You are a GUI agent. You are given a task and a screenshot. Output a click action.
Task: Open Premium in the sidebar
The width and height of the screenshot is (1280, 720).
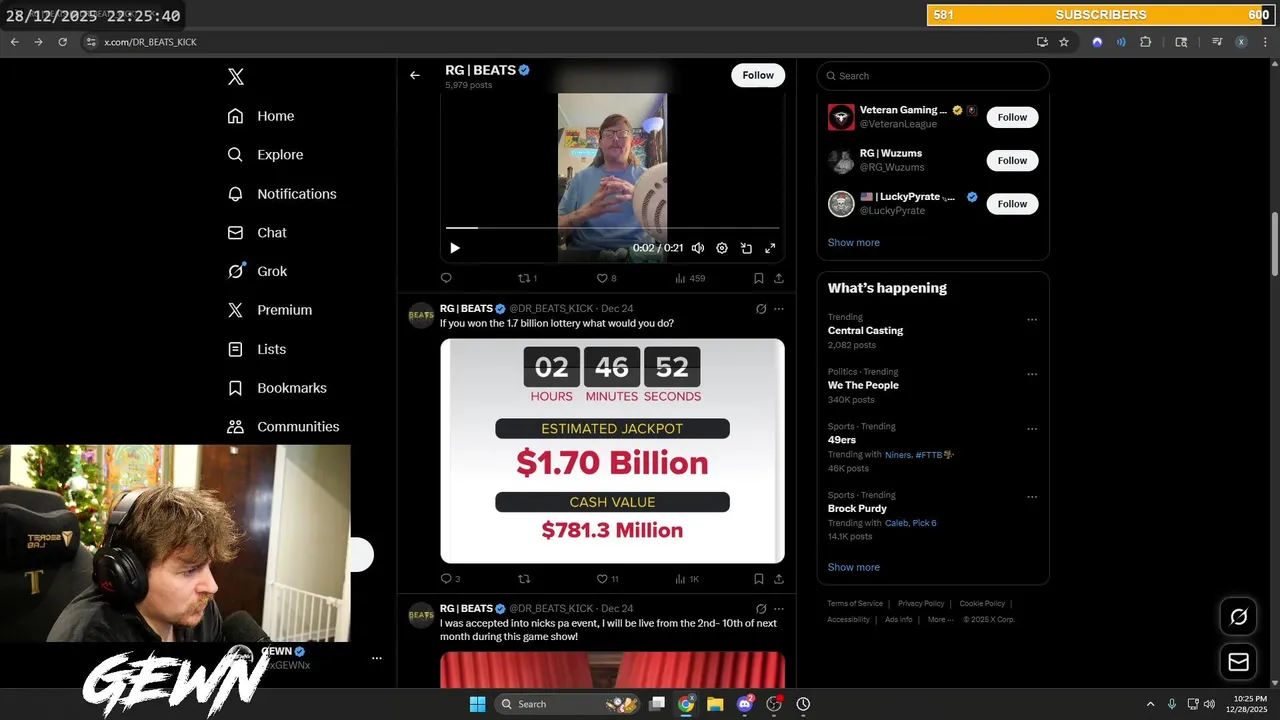(270, 310)
